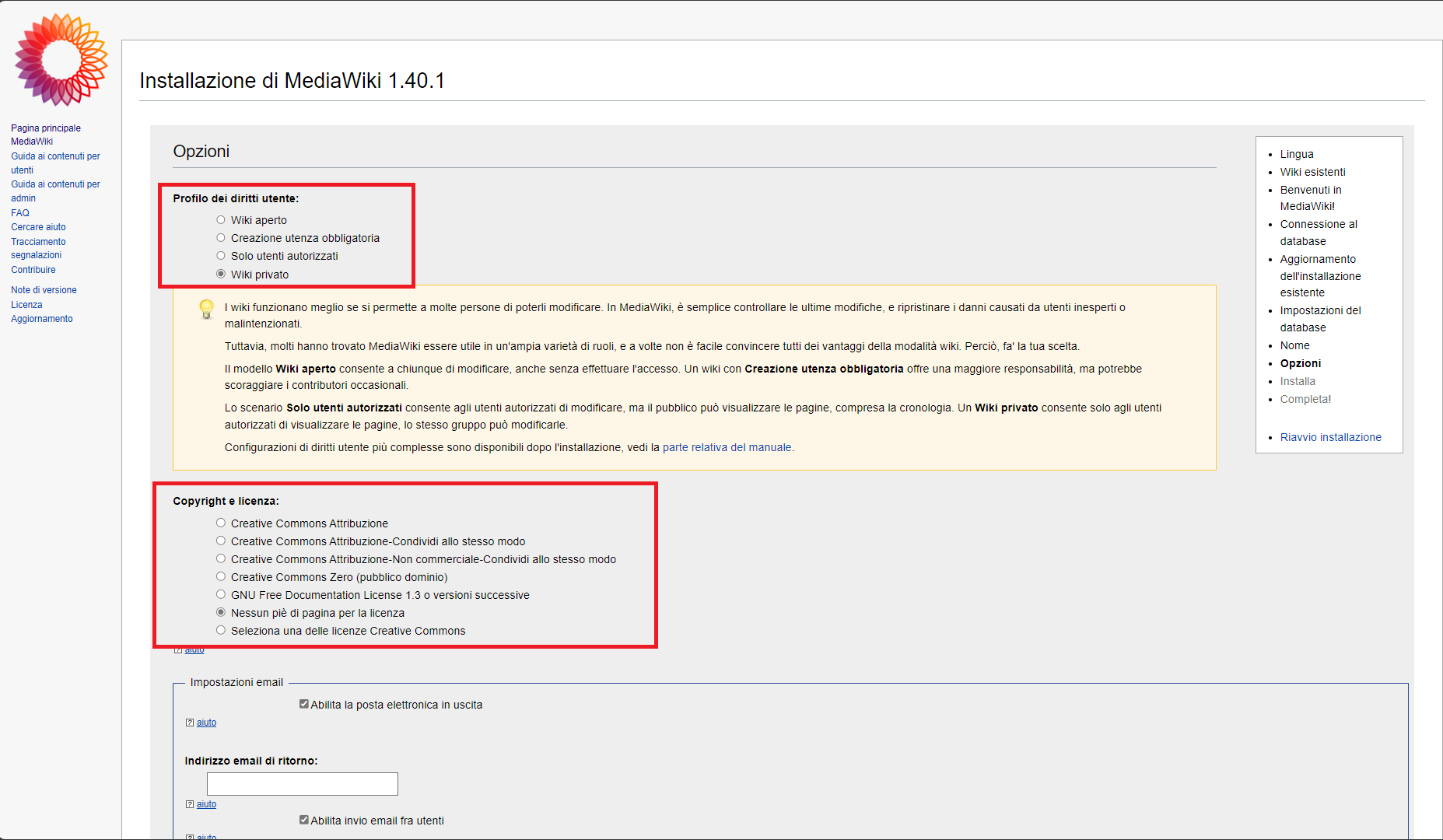Choose Creative Commons Zero pubblico dominio
1443x840 pixels.
click(221, 576)
